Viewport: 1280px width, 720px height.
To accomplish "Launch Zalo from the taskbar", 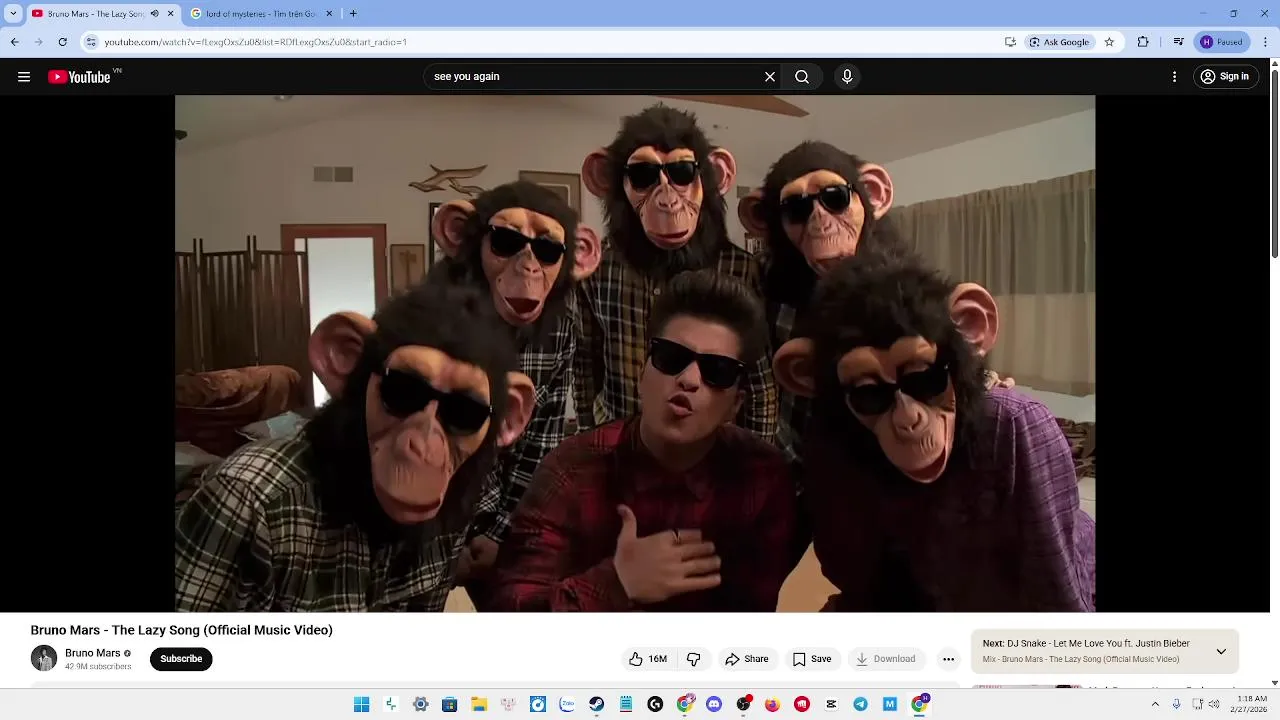I will [x=567, y=705].
